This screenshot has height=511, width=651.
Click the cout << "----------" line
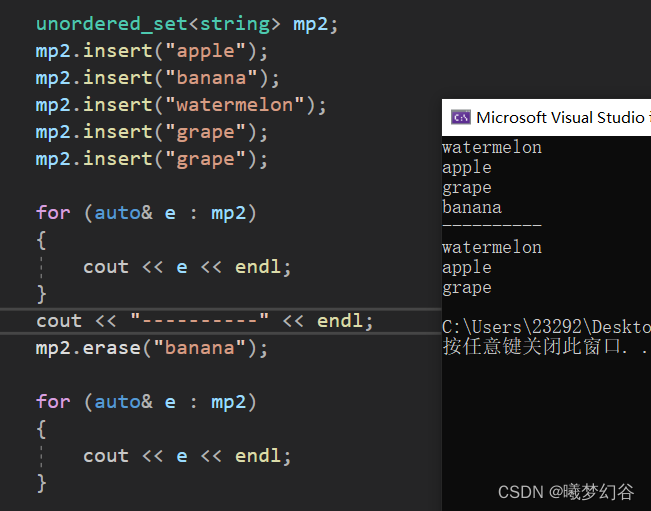click(x=205, y=321)
